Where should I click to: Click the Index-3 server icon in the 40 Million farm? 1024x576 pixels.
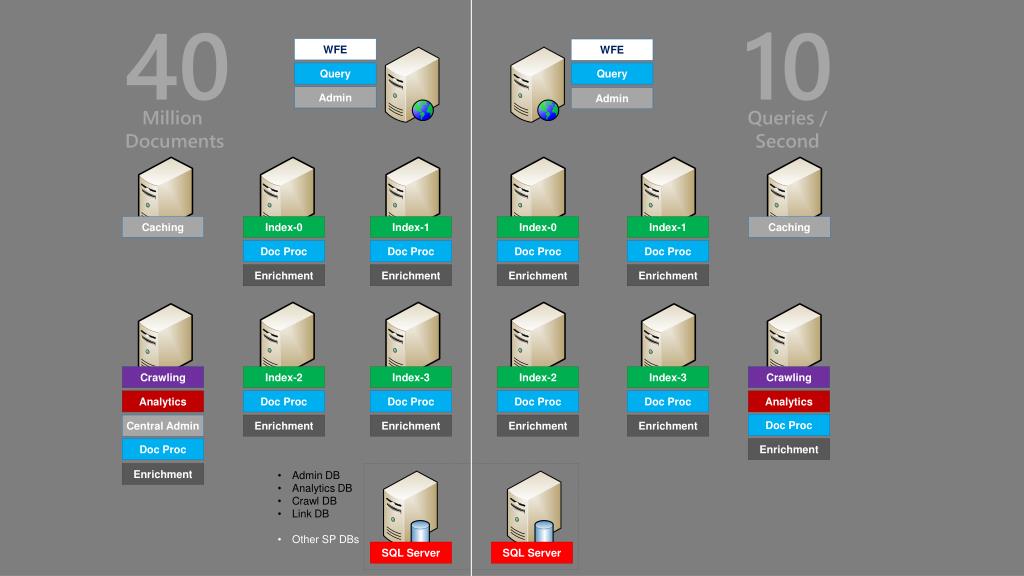tap(413, 334)
